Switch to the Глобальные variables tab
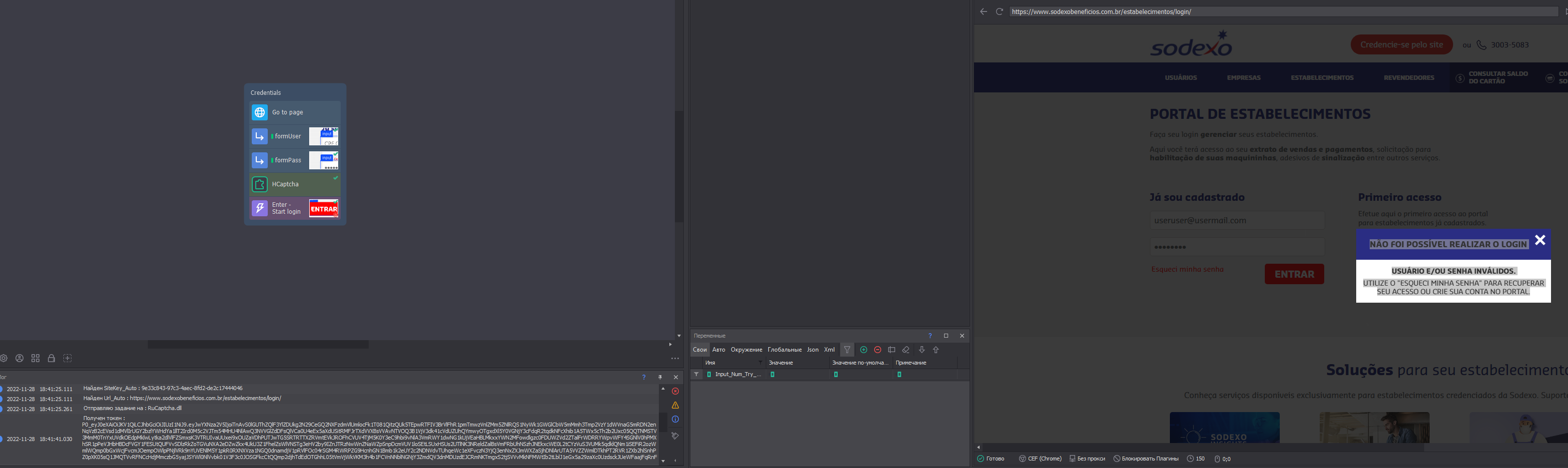 coord(785,350)
